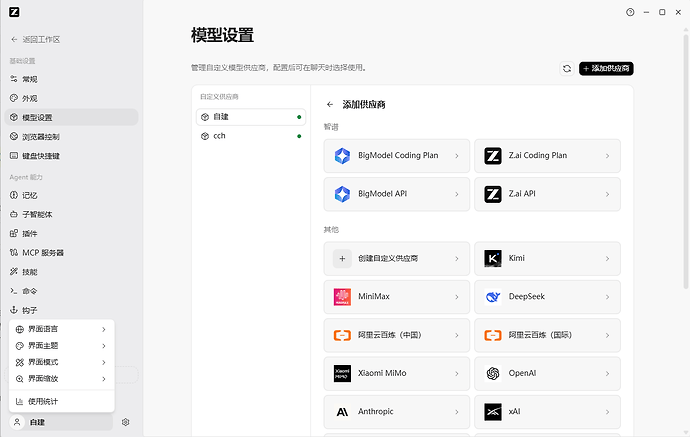Open 键盘快捷键 settings
Image resolution: width=690 pixels, height=437 pixels.
pyautogui.click(x=71, y=156)
